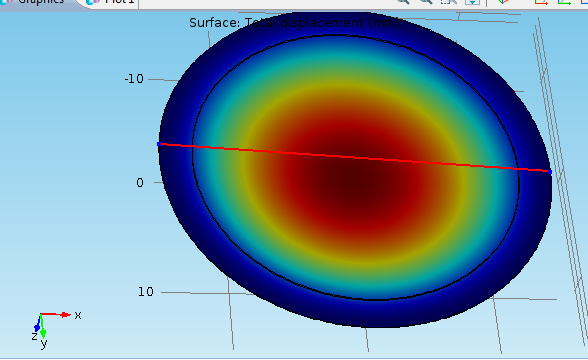
Task: Click the 10 axis tick label
Action: [146, 292]
